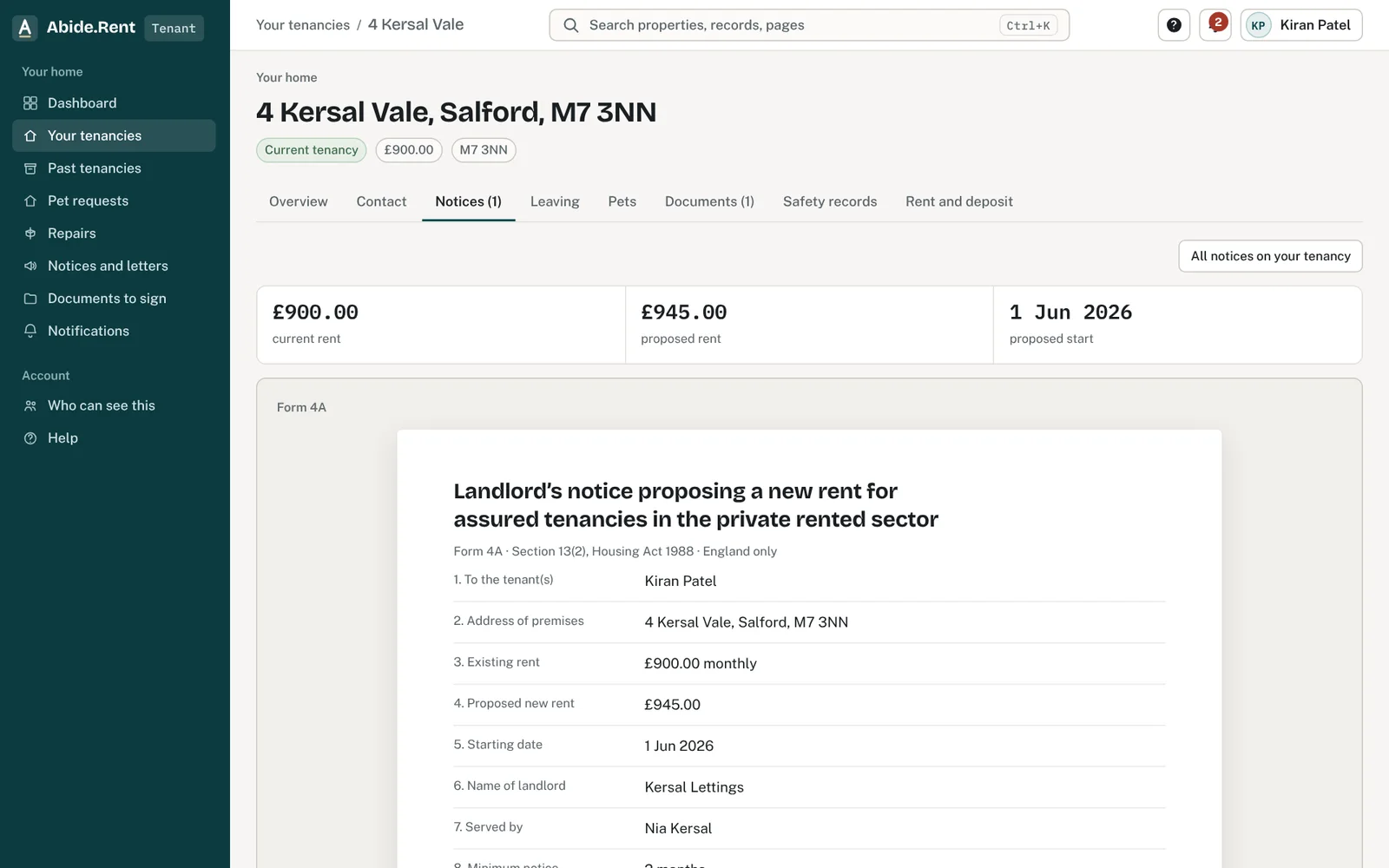This screenshot has width=1389, height=868.
Task: Click the Abide.Rent logo icon
Action: pyautogui.click(x=25, y=28)
